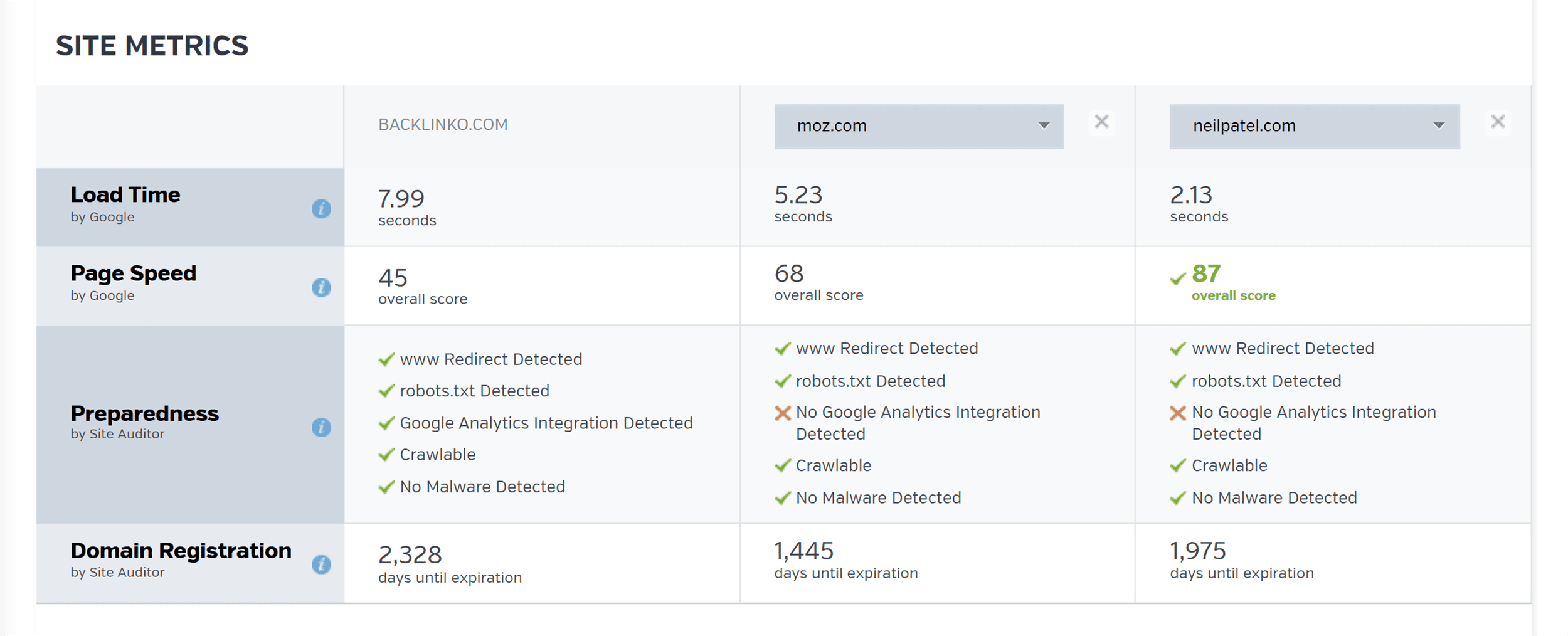Select 1,975 days until expiration
The image size is (1568, 636).
1242,560
